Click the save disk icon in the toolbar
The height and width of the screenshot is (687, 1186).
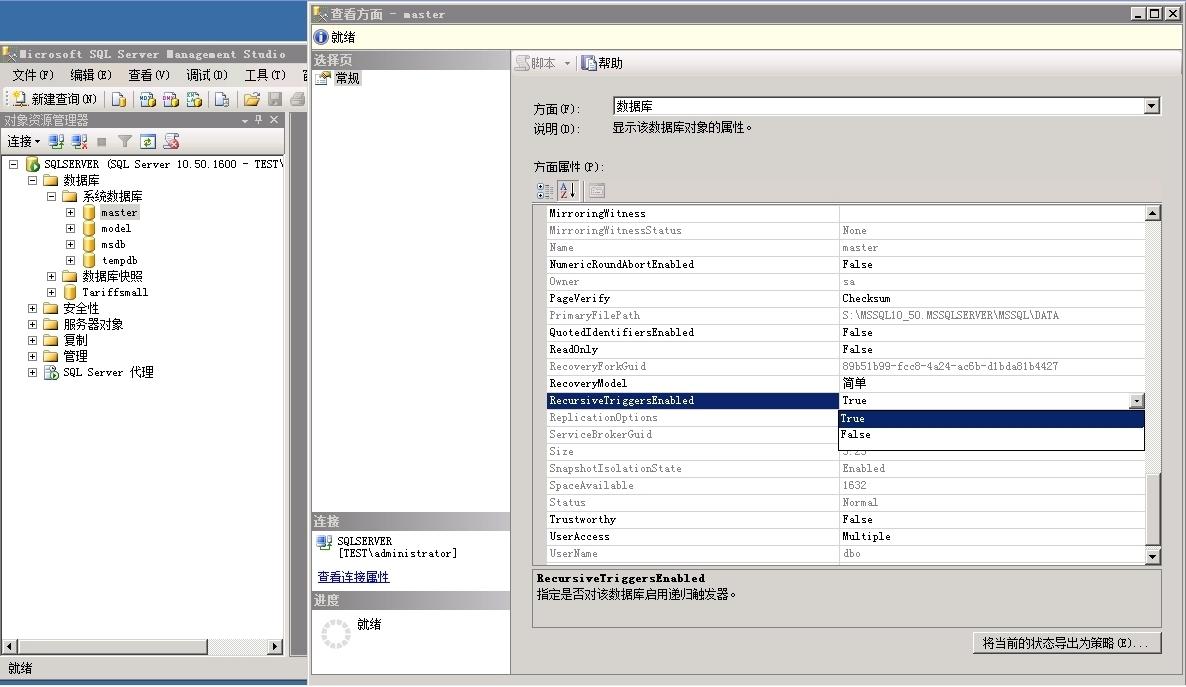(x=275, y=99)
